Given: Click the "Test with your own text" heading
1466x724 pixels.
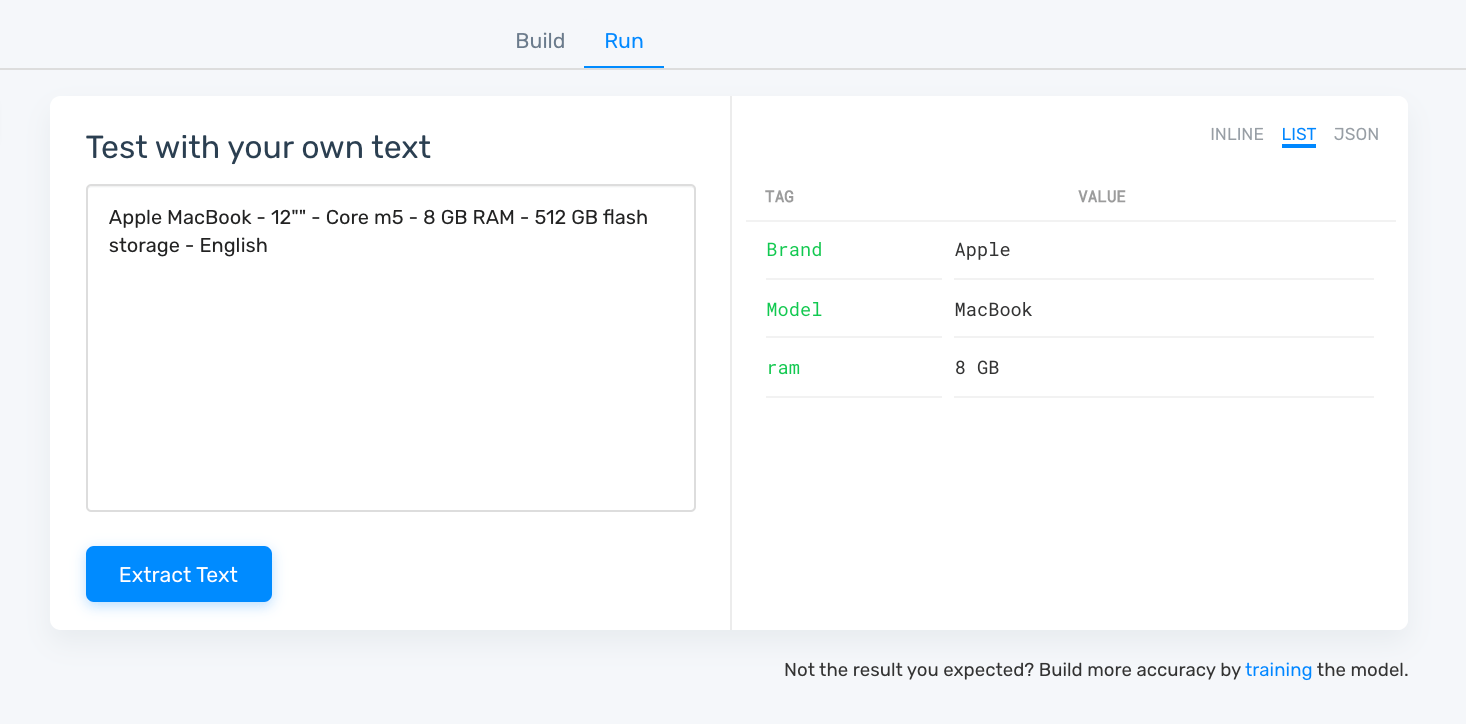Looking at the screenshot, I should click(x=258, y=147).
